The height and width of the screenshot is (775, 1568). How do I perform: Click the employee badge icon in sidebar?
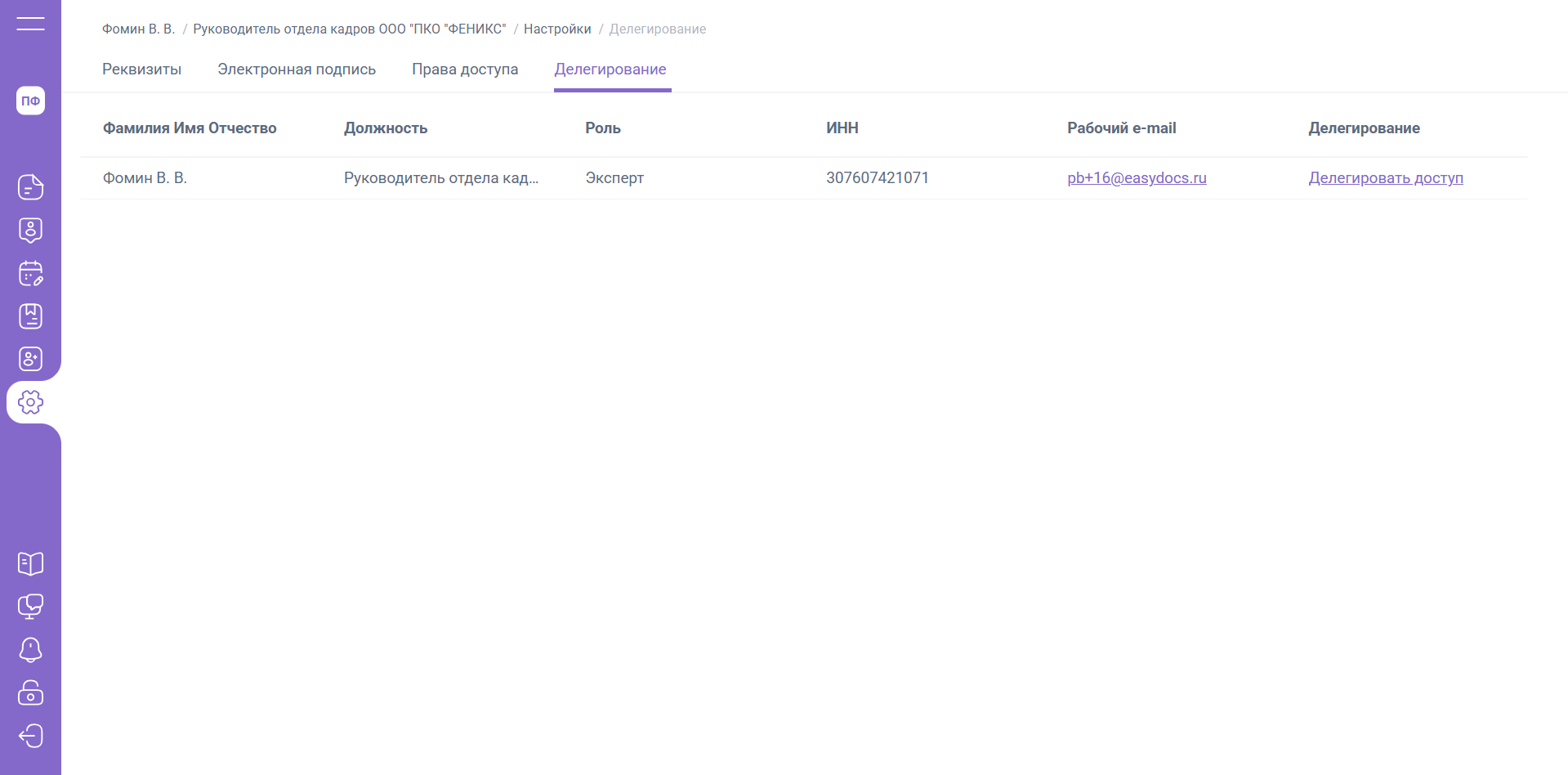pos(30,231)
